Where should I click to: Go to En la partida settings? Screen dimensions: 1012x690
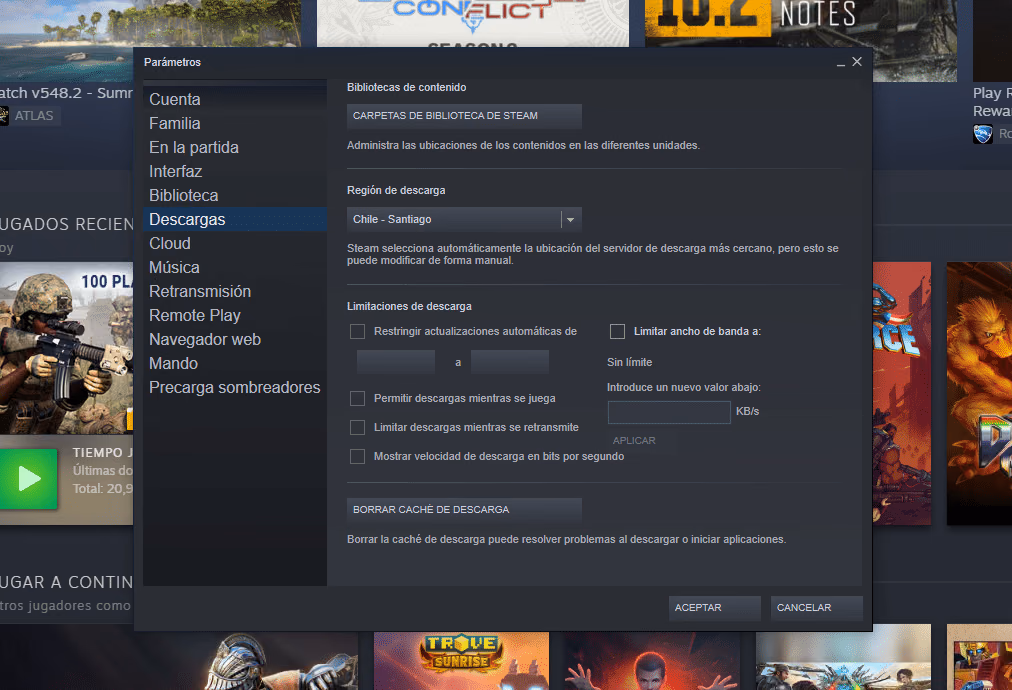(194, 147)
